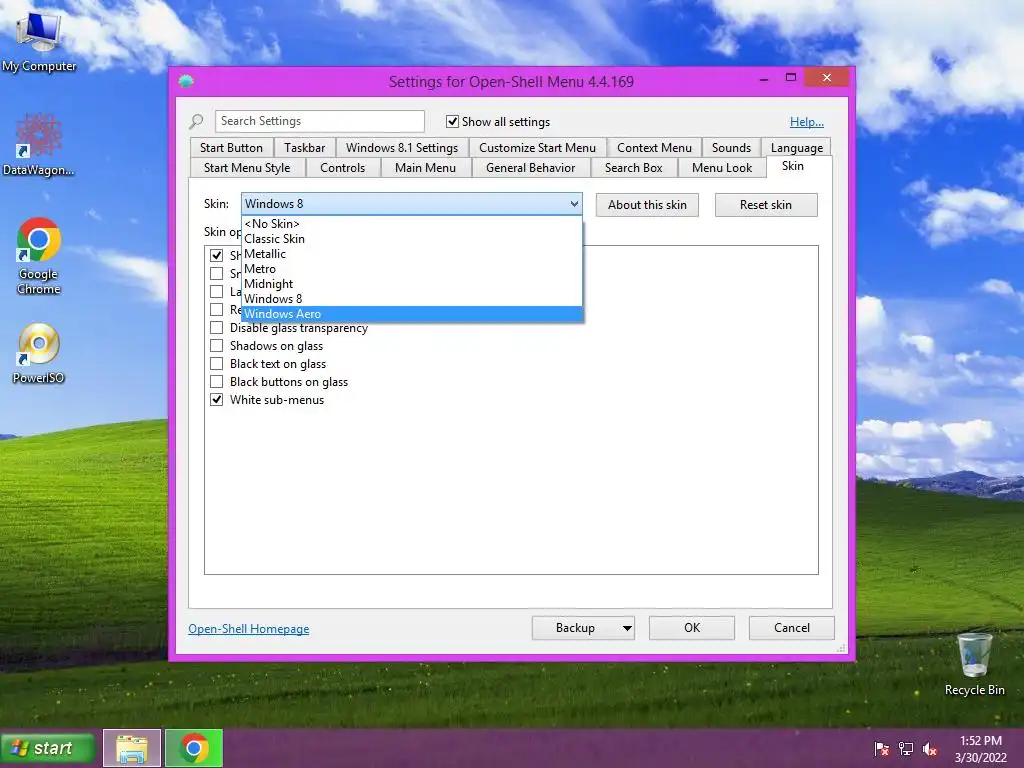Select the Skin tab
This screenshot has height=768, width=1024.
pyautogui.click(x=793, y=166)
